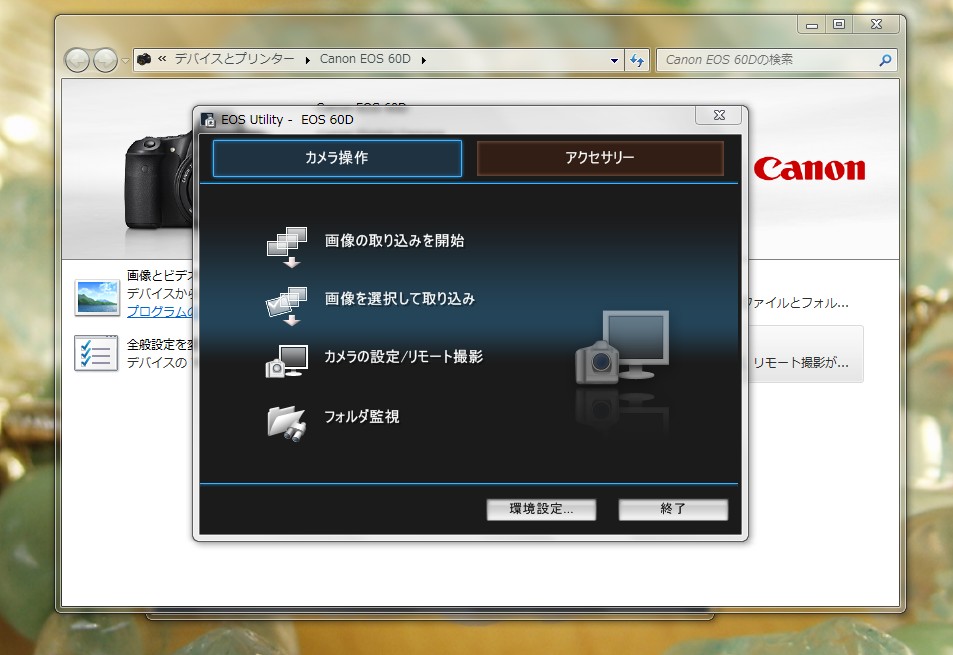The width and height of the screenshot is (953, 655).
Task: Click デバイスとプリンター in the breadcrumb
Action: (x=234, y=59)
